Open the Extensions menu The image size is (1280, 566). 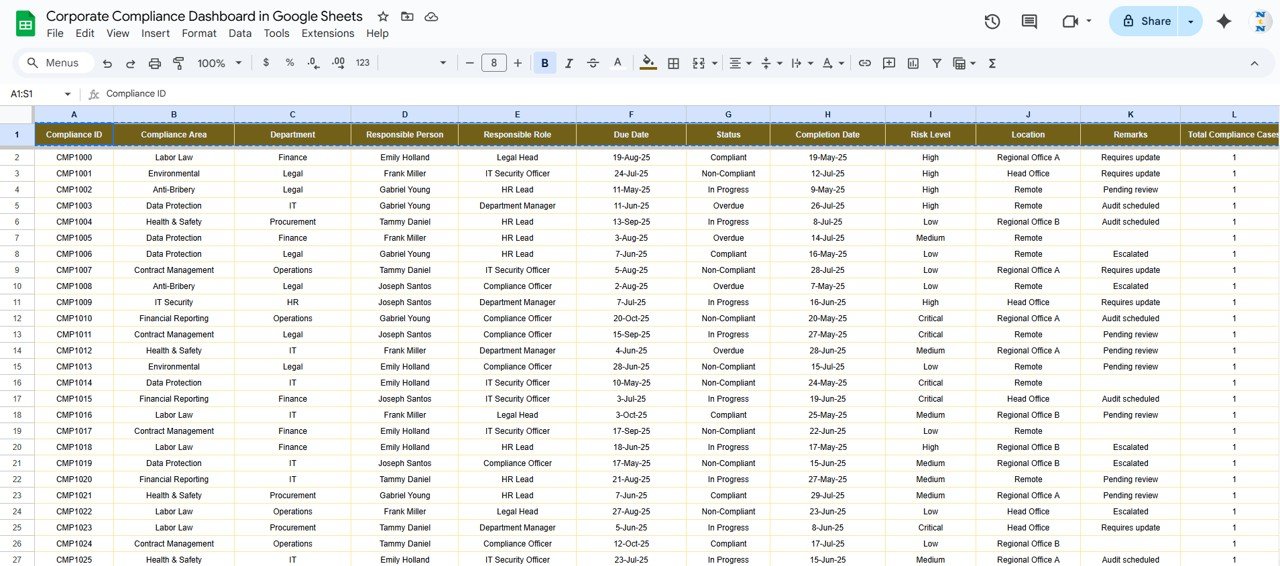(327, 33)
